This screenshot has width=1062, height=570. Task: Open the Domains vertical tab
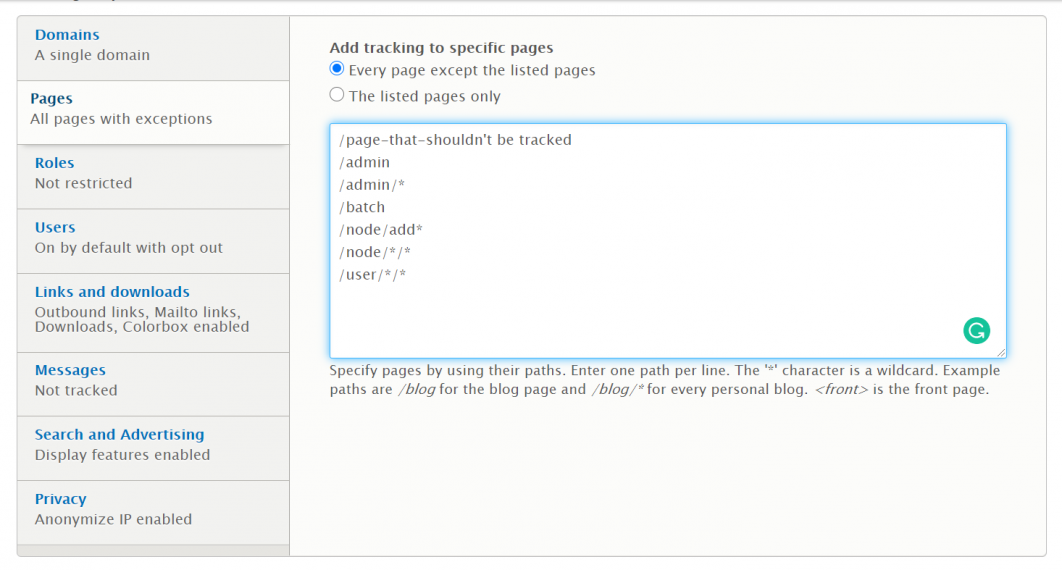[x=67, y=35]
